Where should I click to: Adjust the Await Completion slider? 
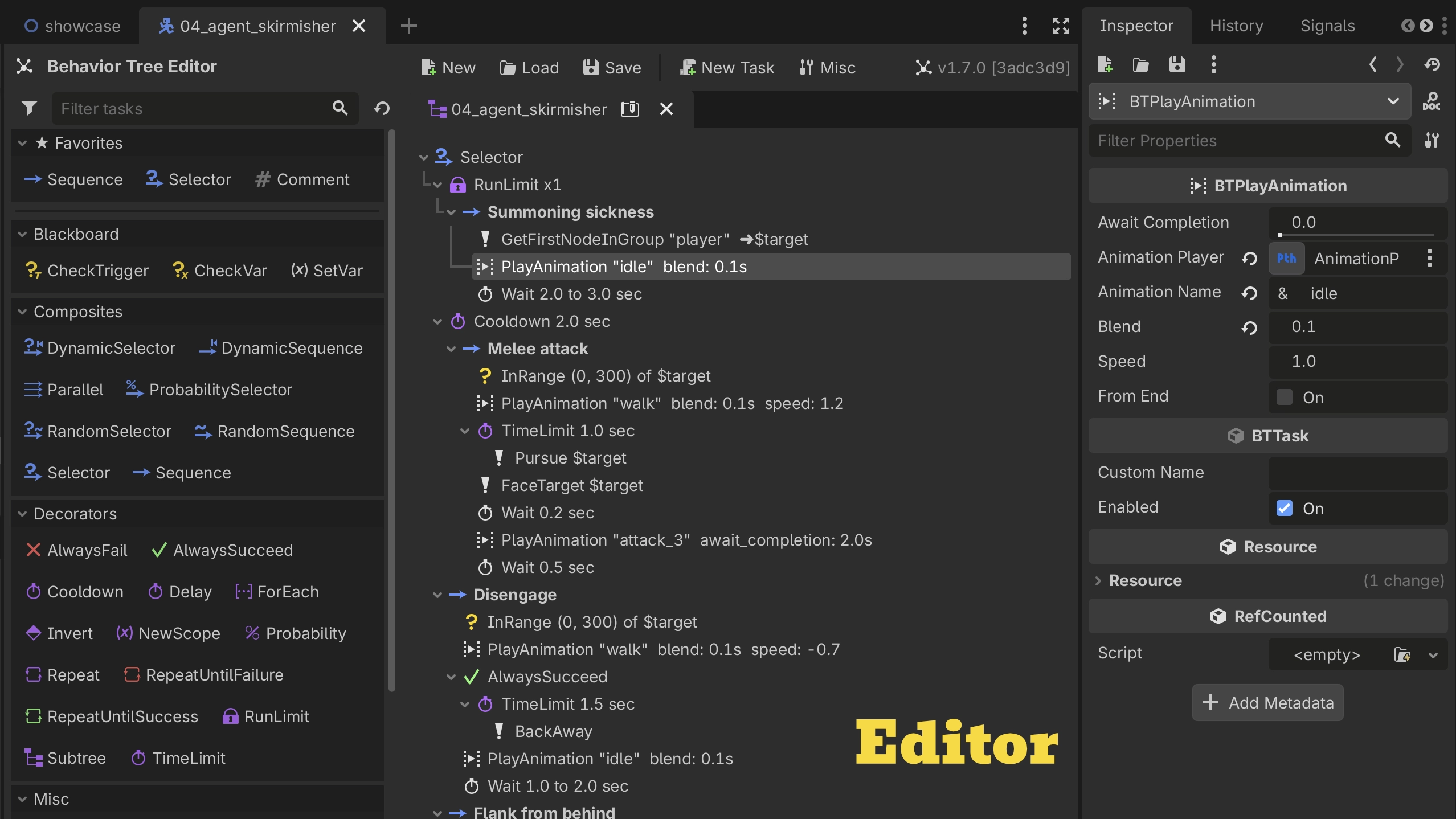pyautogui.click(x=1356, y=235)
